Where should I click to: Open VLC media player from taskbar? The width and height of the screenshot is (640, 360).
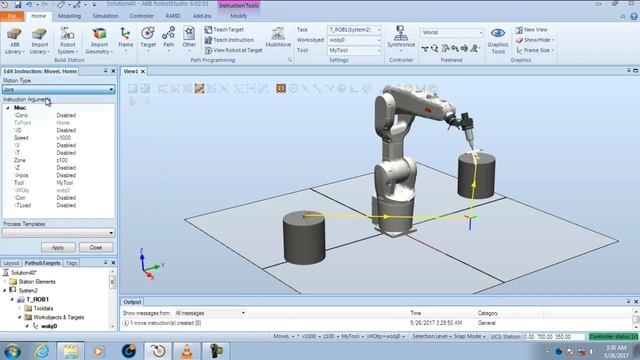[x=187, y=351]
